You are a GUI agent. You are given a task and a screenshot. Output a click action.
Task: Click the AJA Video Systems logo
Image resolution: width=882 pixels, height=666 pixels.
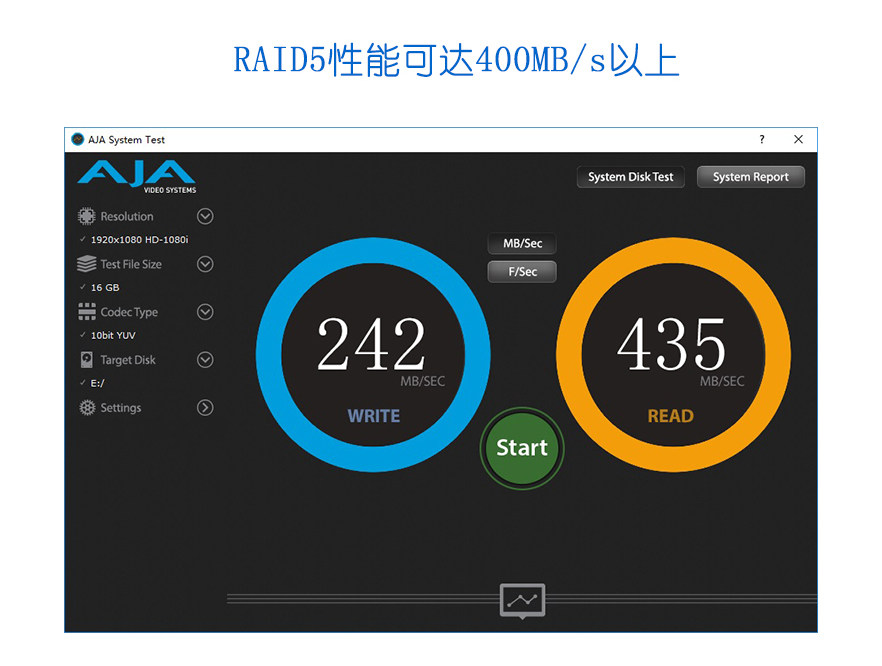(137, 176)
